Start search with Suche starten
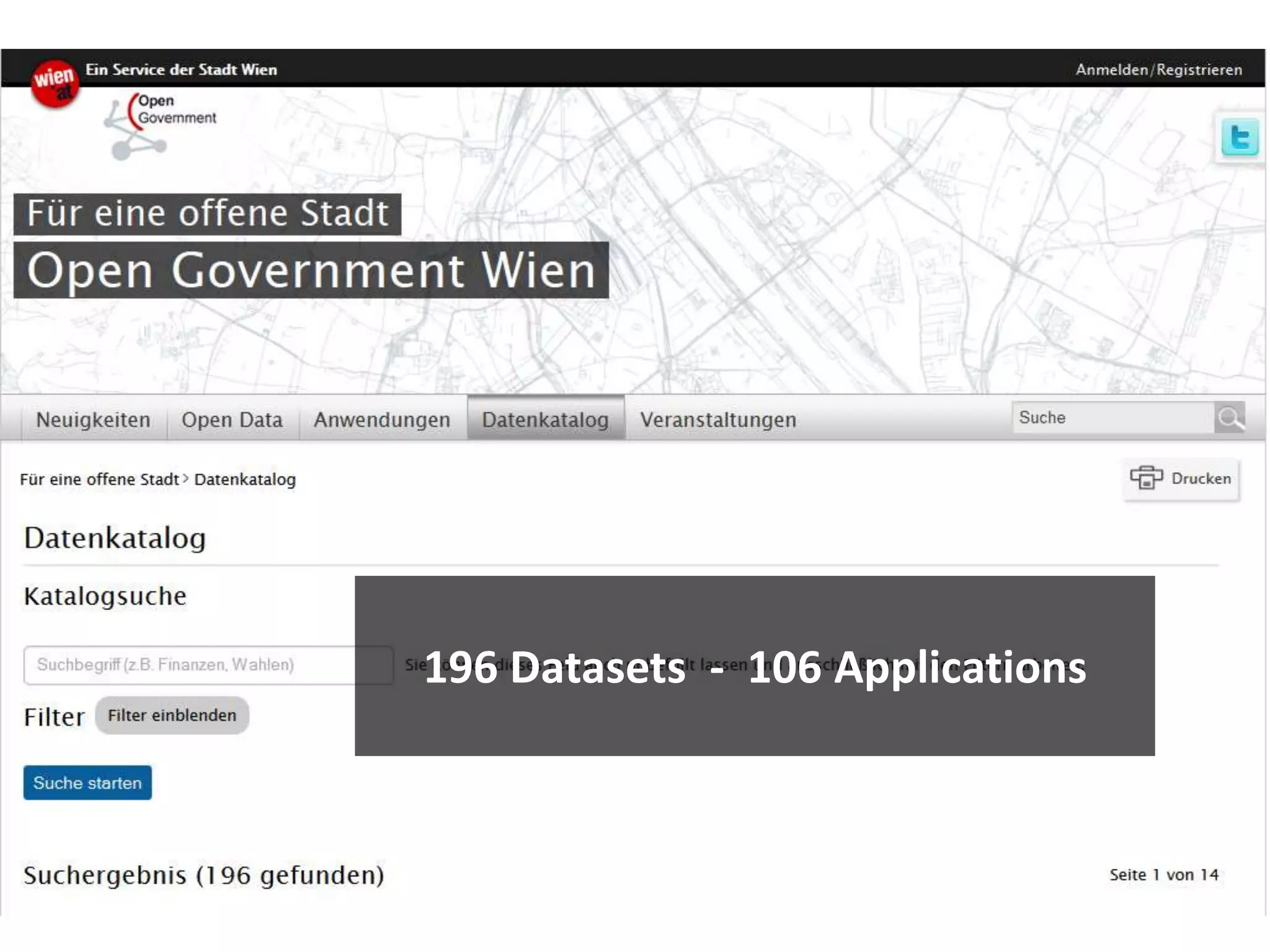 (x=87, y=783)
